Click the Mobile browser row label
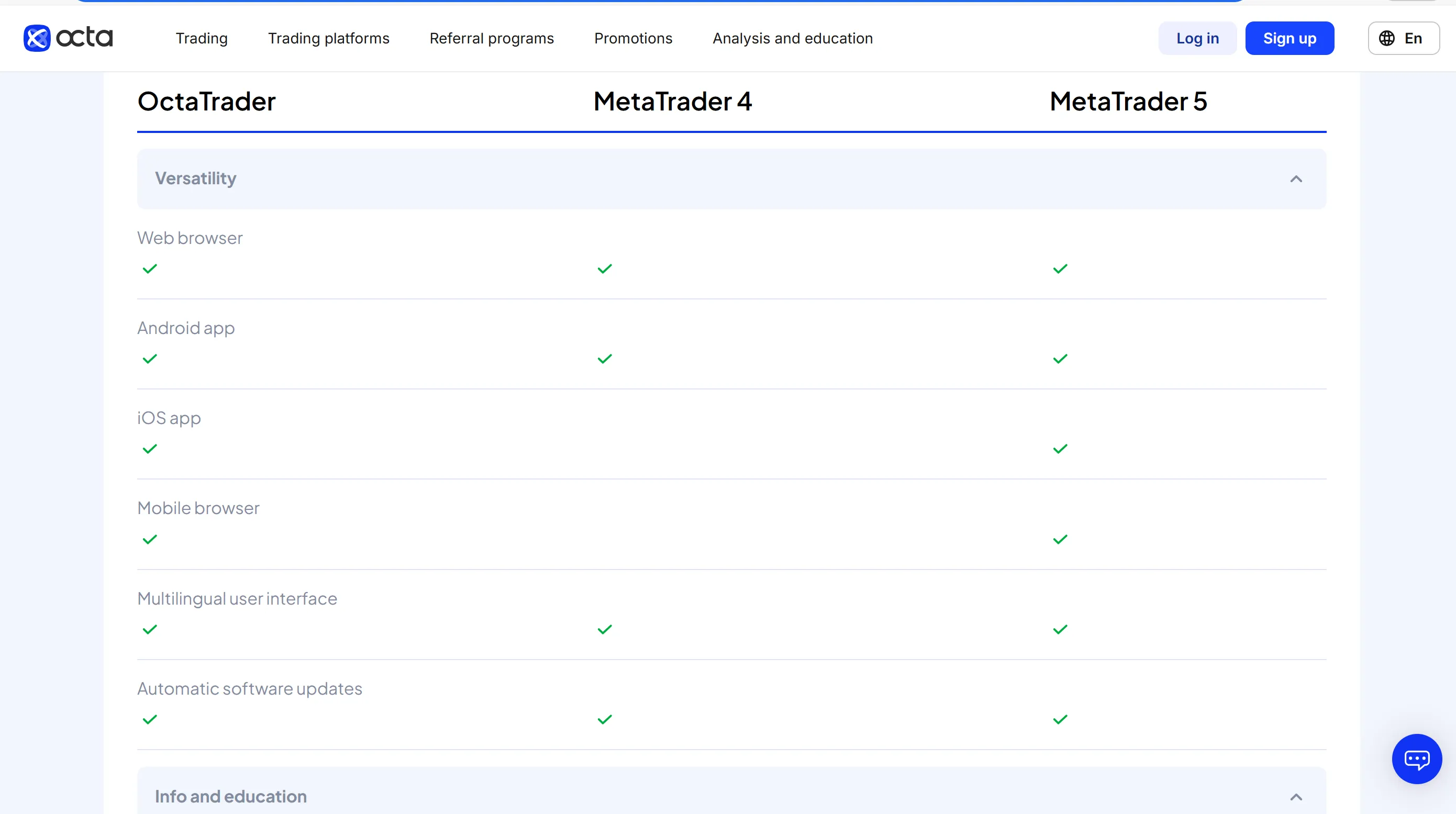 (x=198, y=508)
